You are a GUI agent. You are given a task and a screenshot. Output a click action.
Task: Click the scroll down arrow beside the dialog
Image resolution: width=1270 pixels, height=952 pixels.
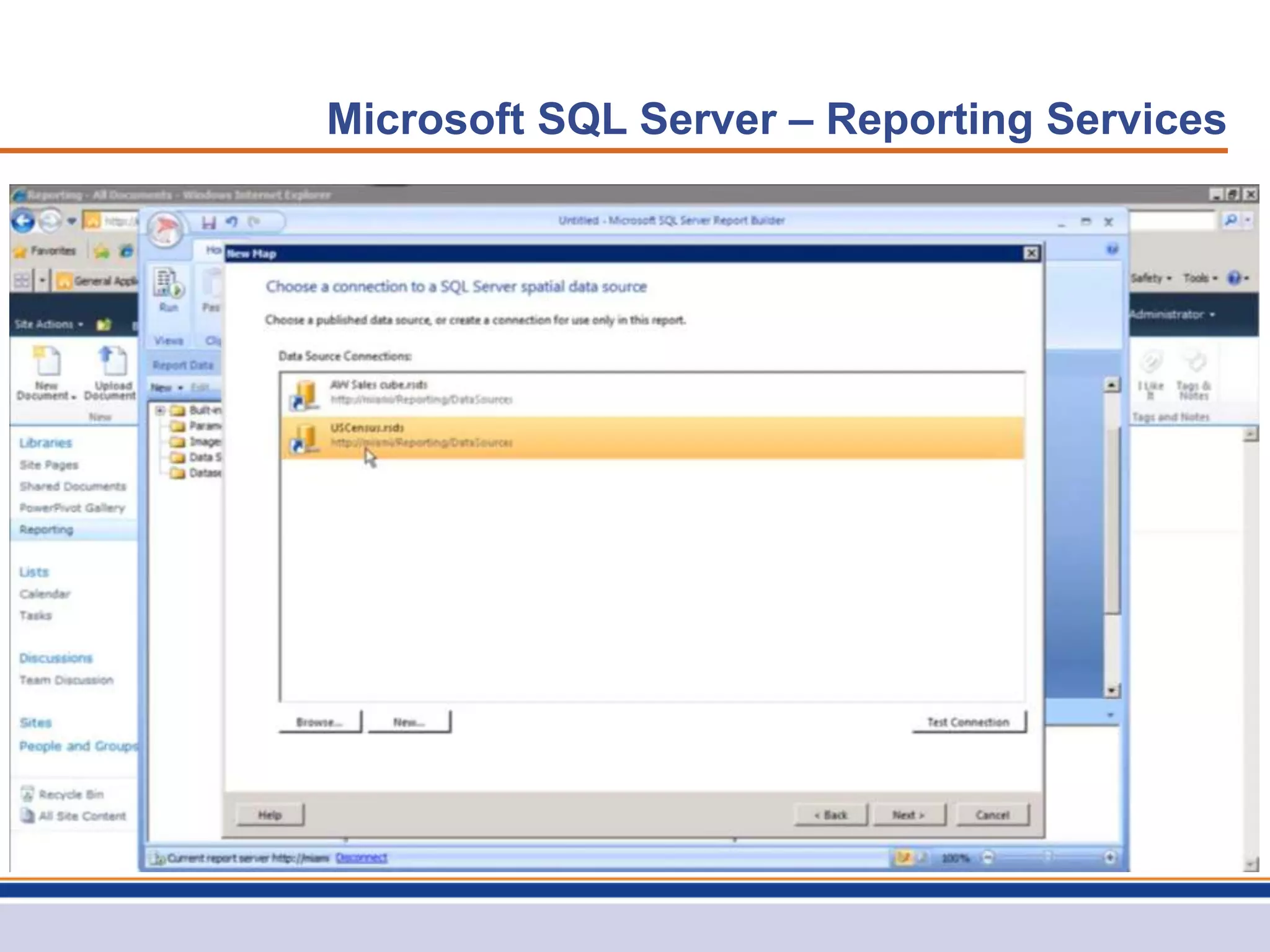point(1112,690)
